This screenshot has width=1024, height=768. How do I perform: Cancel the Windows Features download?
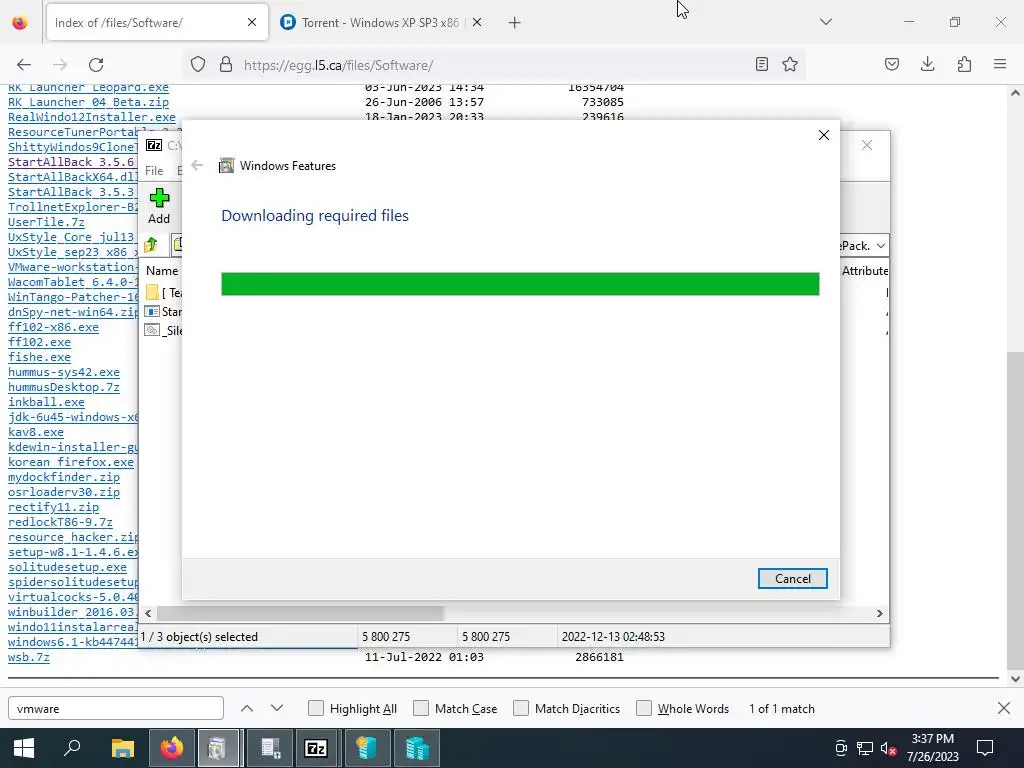pyautogui.click(x=793, y=579)
